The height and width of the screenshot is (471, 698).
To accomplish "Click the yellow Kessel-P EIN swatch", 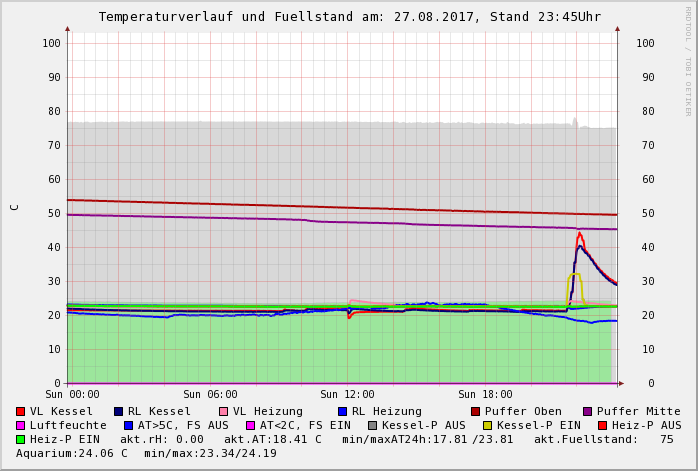I will click(487, 426).
